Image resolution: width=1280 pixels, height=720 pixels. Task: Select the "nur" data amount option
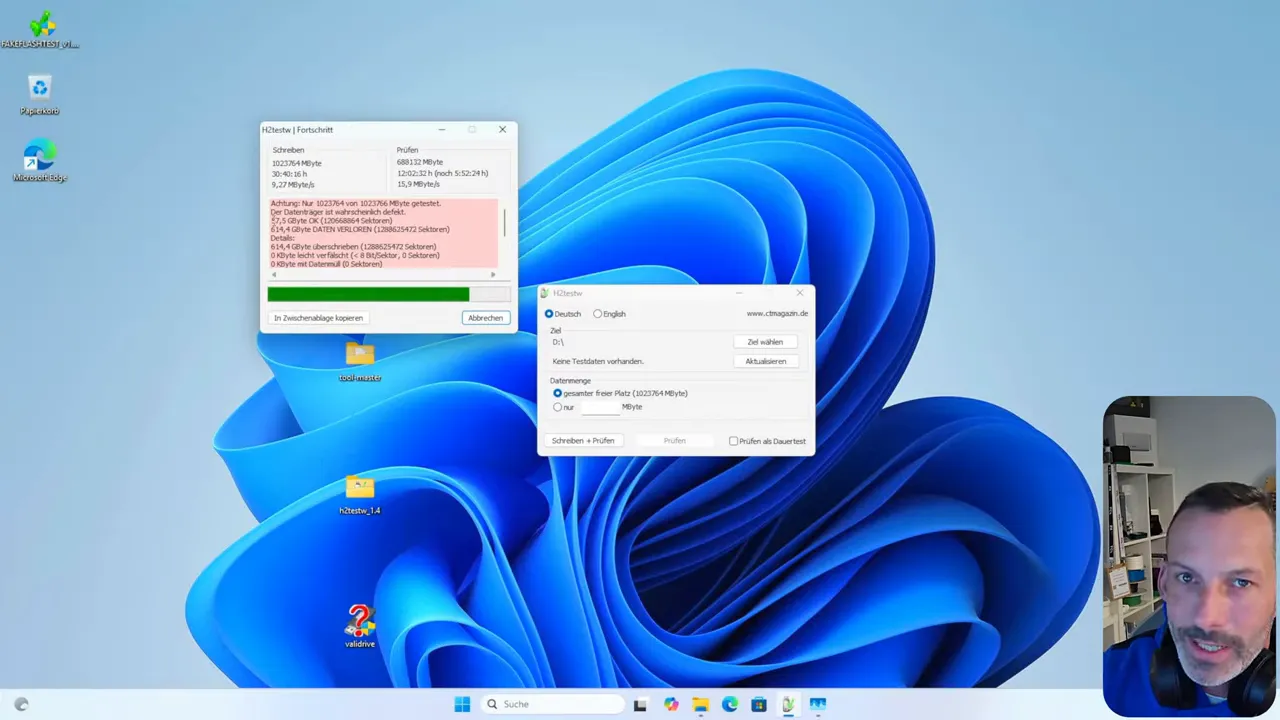pyautogui.click(x=558, y=407)
